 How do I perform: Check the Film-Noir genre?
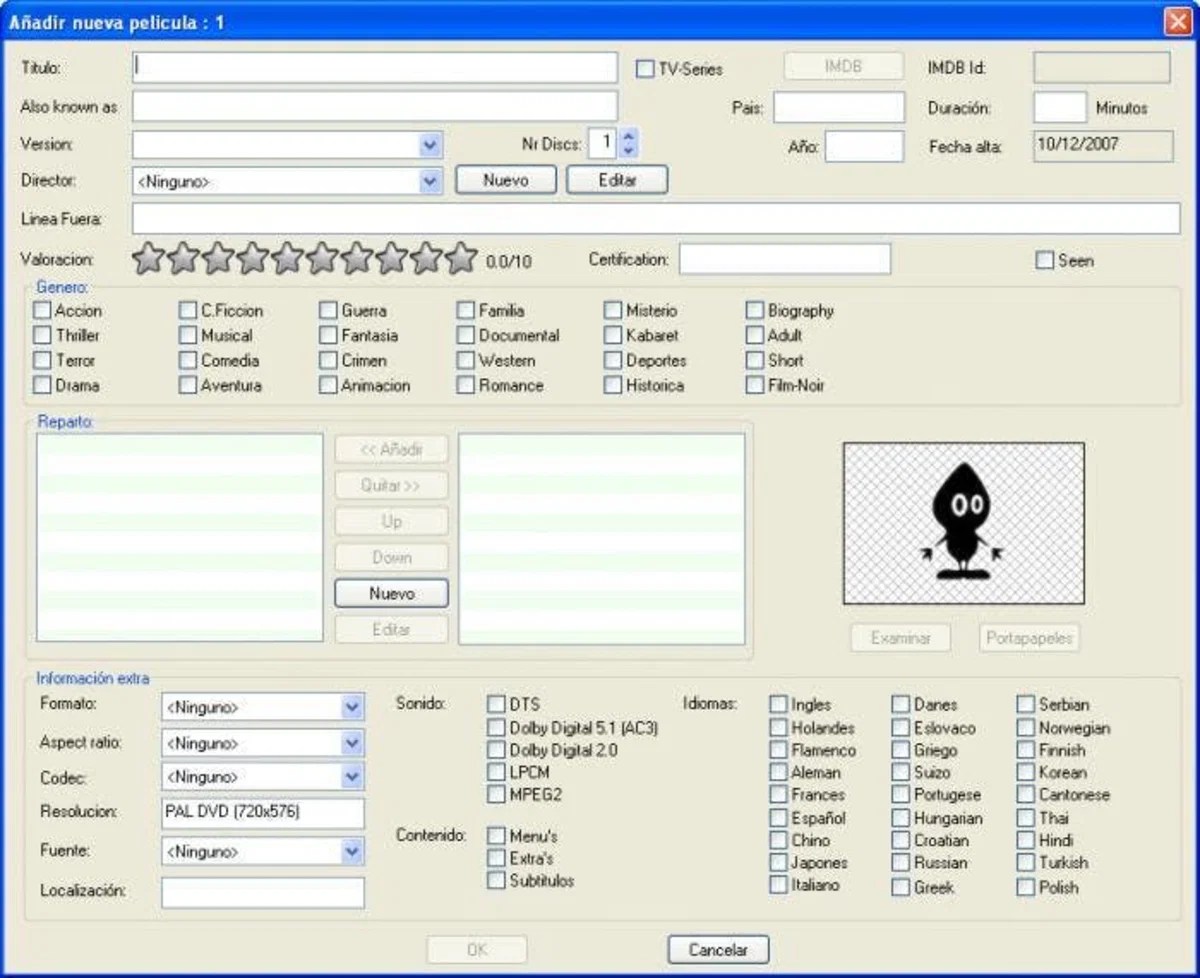[x=754, y=385]
